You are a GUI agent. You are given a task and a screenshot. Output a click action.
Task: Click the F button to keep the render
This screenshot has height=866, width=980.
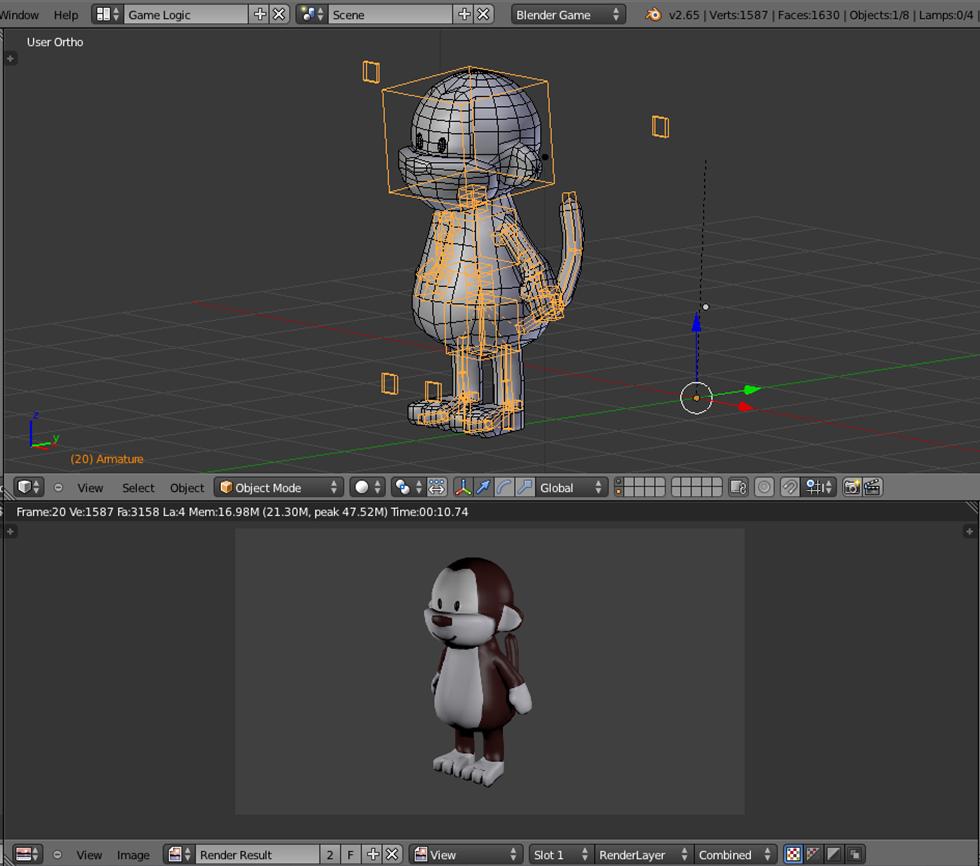[x=350, y=855]
